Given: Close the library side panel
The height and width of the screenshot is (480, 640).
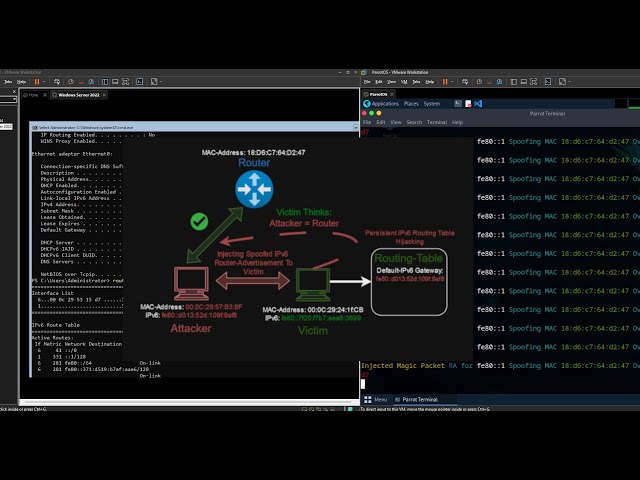Looking at the screenshot, I should pyautogui.click(x=14, y=91).
